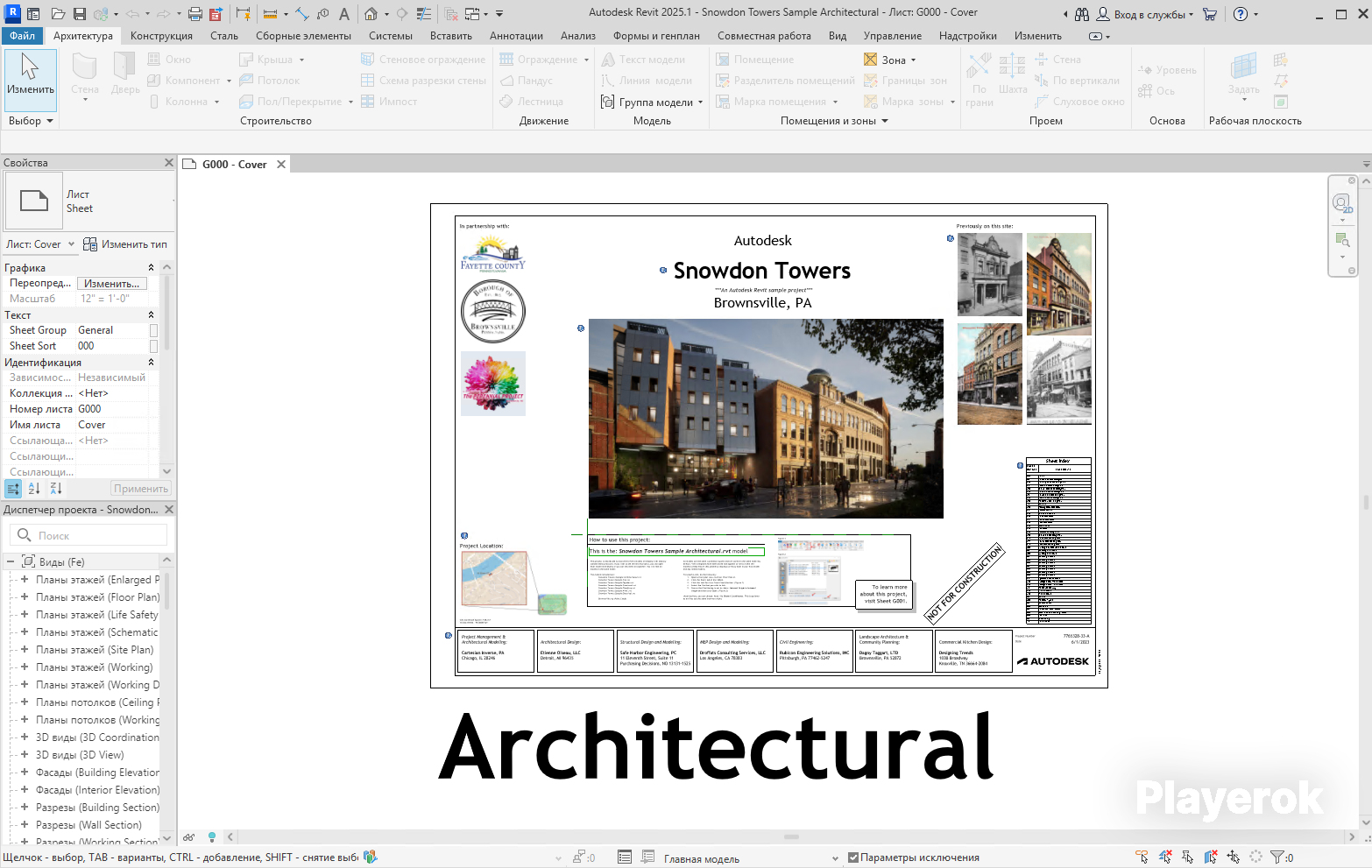Switch to the Аннотации ribbon tab
This screenshot has height=868, width=1372.
point(516,36)
